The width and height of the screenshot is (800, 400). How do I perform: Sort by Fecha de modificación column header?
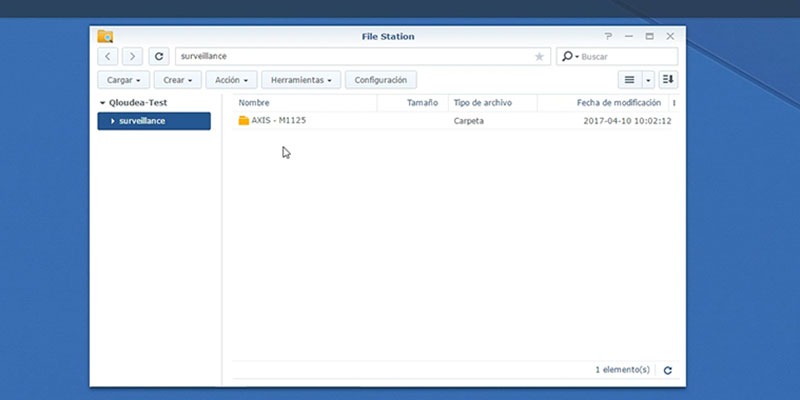pyautogui.click(x=603, y=103)
